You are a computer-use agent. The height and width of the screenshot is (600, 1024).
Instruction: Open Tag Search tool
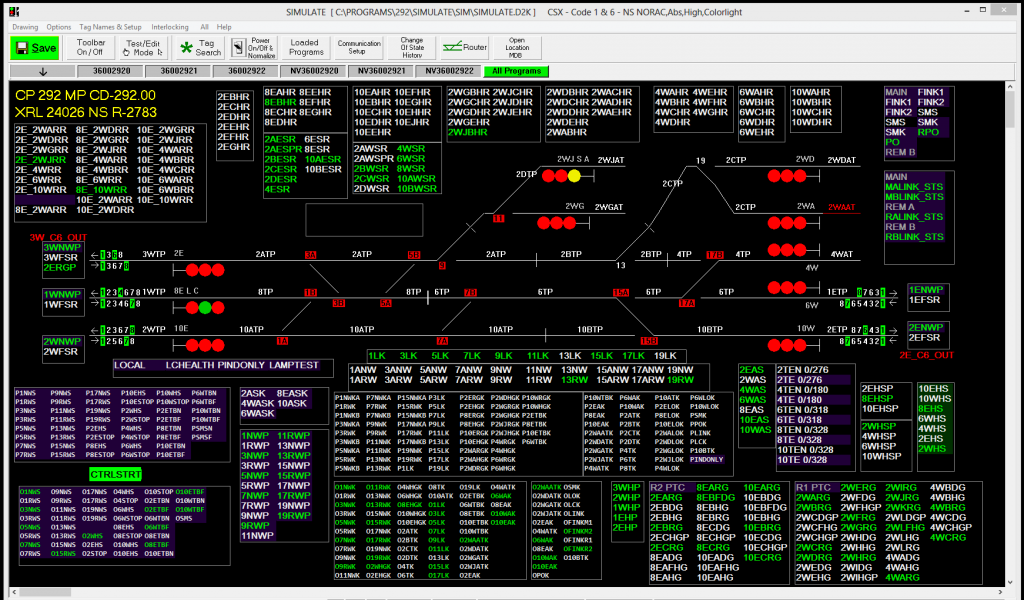click(x=201, y=48)
